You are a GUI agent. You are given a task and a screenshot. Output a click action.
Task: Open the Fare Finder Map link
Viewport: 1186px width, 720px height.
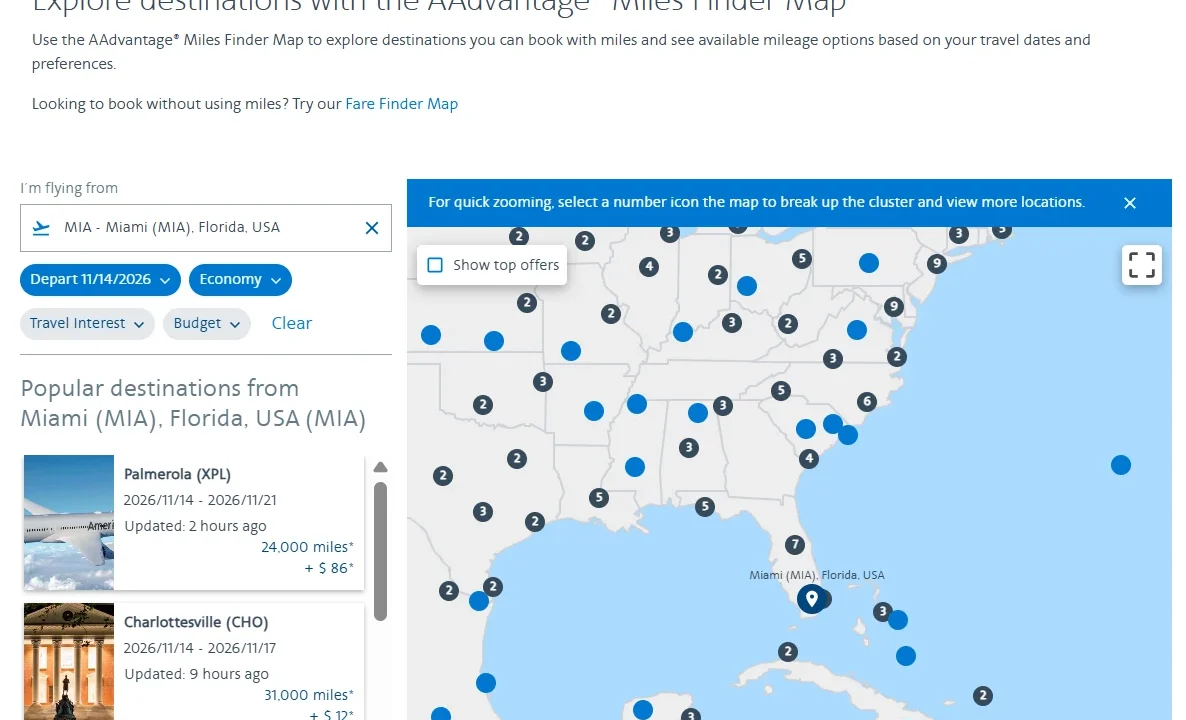click(402, 104)
